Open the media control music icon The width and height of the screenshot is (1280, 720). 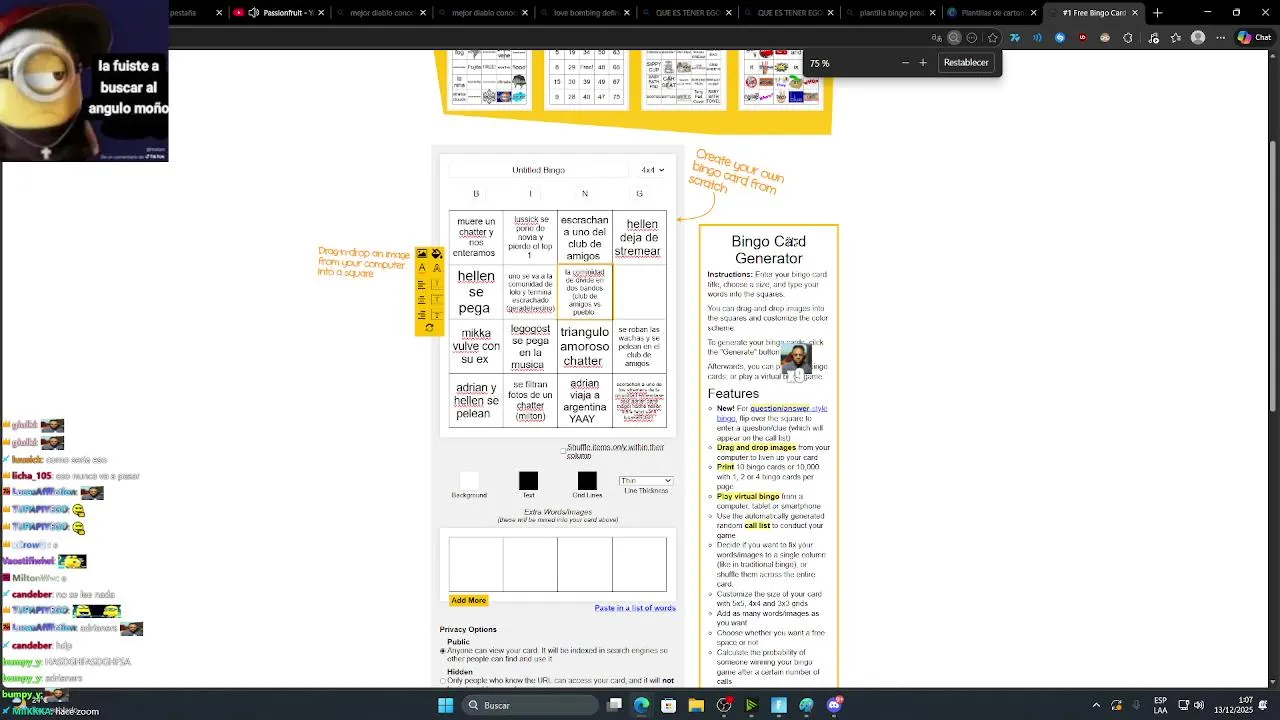pos(1153,38)
